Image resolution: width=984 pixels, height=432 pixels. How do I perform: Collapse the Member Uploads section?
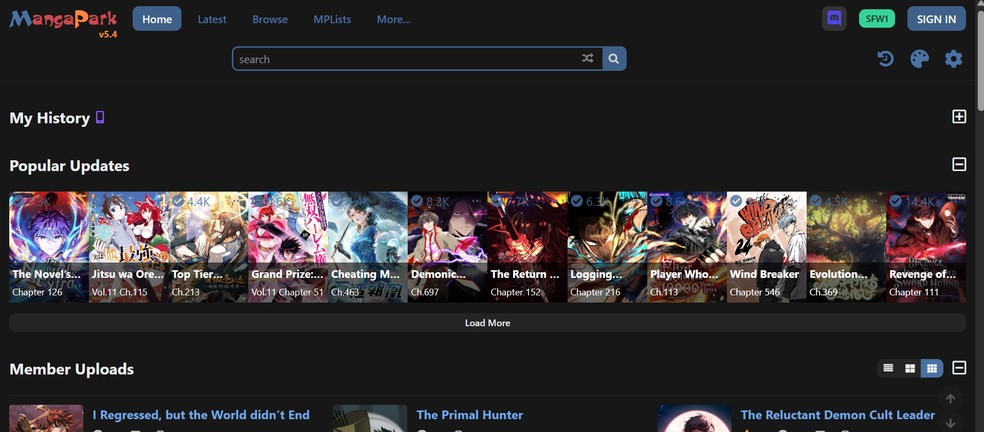tap(959, 368)
